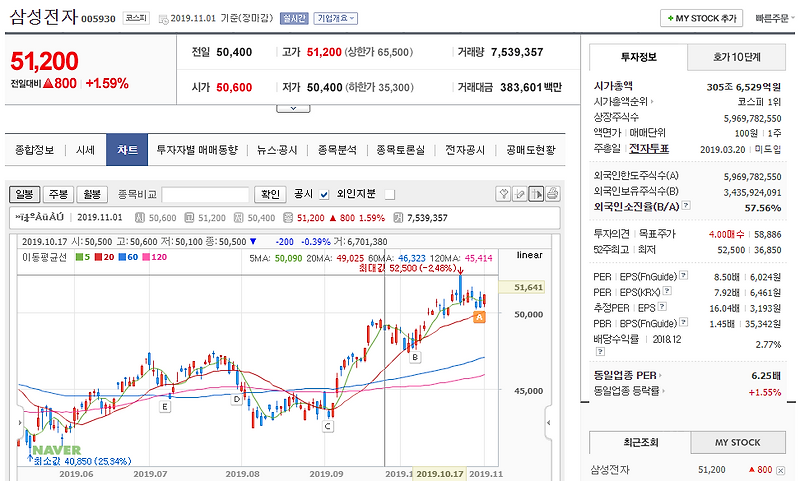Switch to 주봉 weekly chart
The height and width of the screenshot is (481, 800).
click(x=58, y=194)
